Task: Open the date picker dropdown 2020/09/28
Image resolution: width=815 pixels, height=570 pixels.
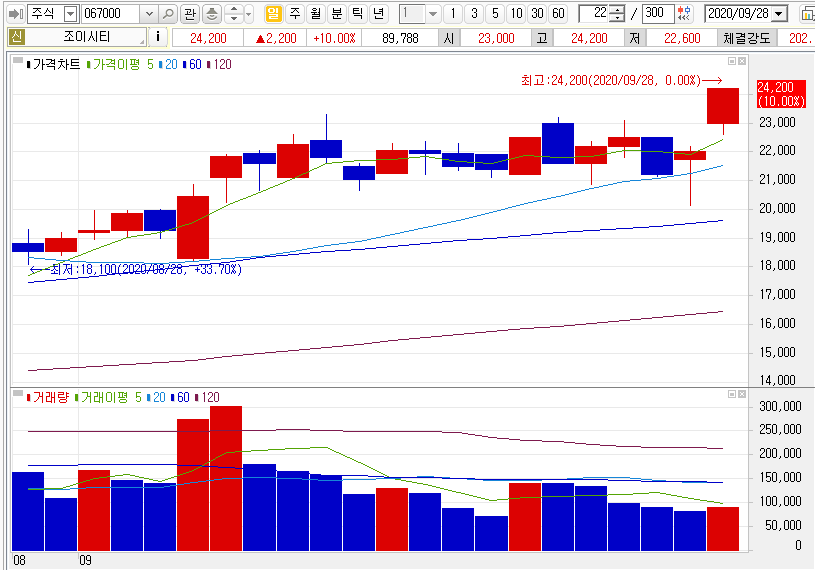Action: (x=779, y=14)
